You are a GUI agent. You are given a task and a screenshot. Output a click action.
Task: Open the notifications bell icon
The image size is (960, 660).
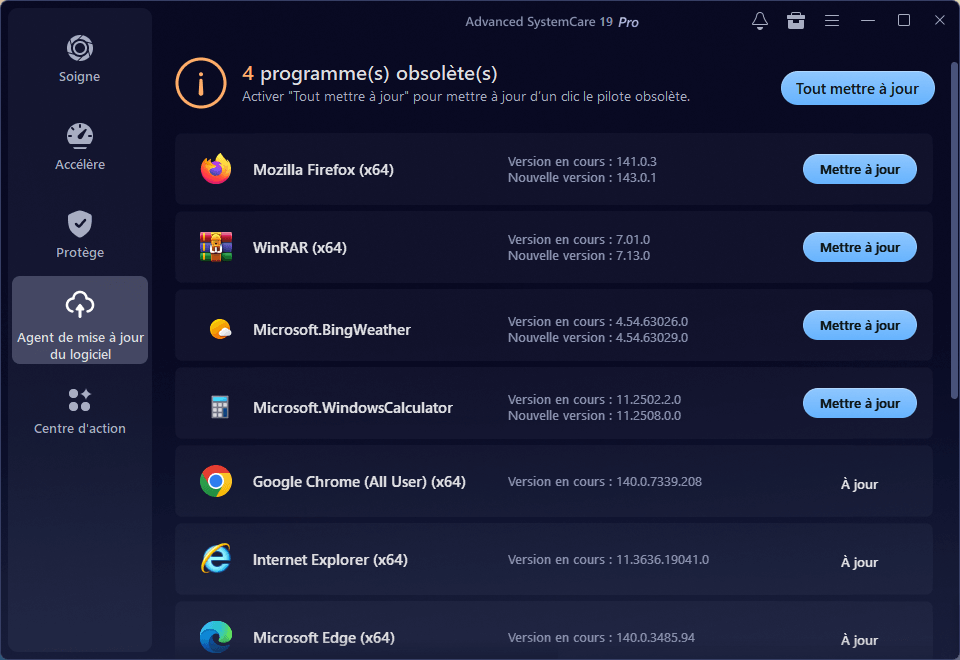pos(760,21)
